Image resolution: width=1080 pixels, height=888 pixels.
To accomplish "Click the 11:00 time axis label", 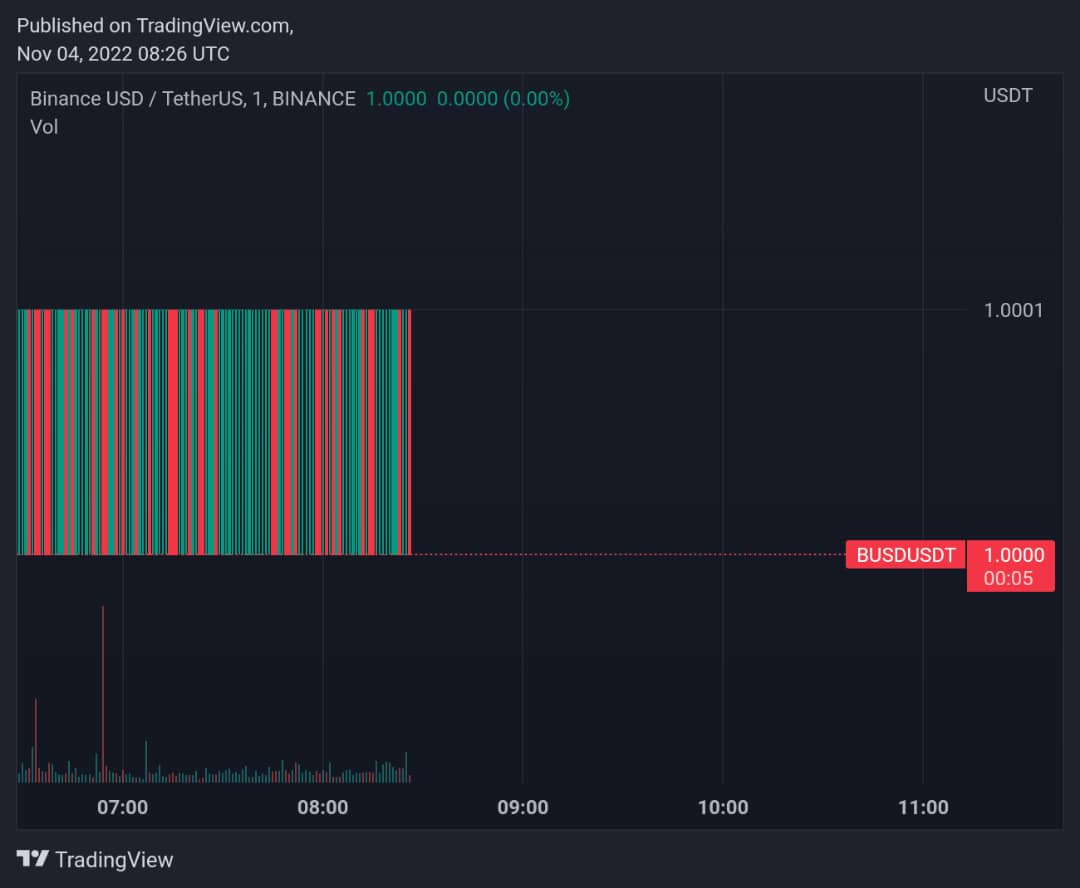I will tap(923, 807).
